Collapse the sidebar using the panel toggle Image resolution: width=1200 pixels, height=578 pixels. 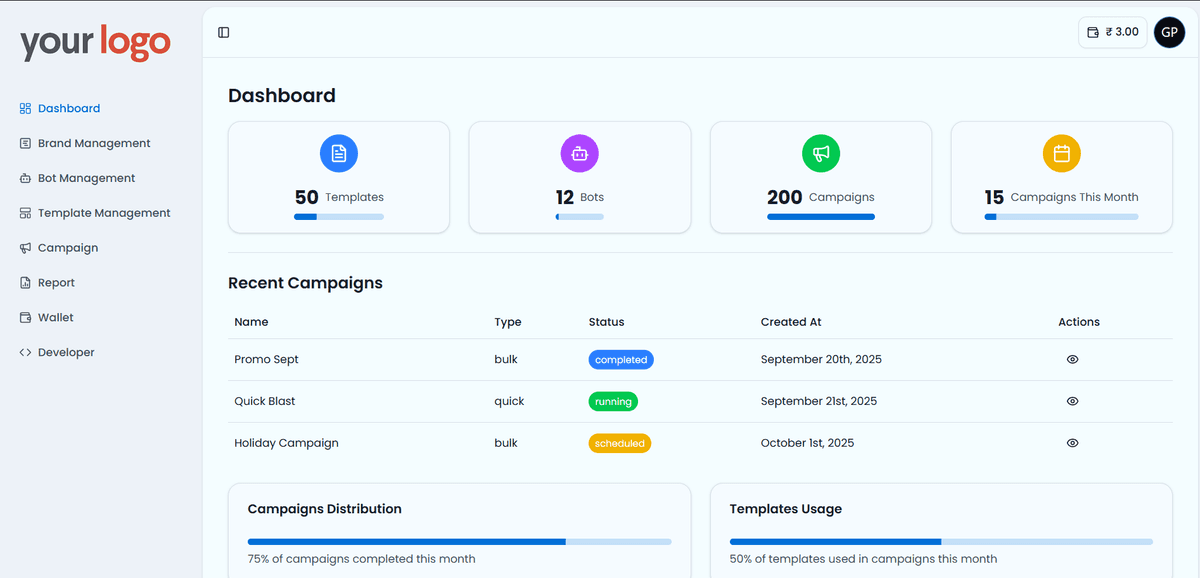point(222,32)
